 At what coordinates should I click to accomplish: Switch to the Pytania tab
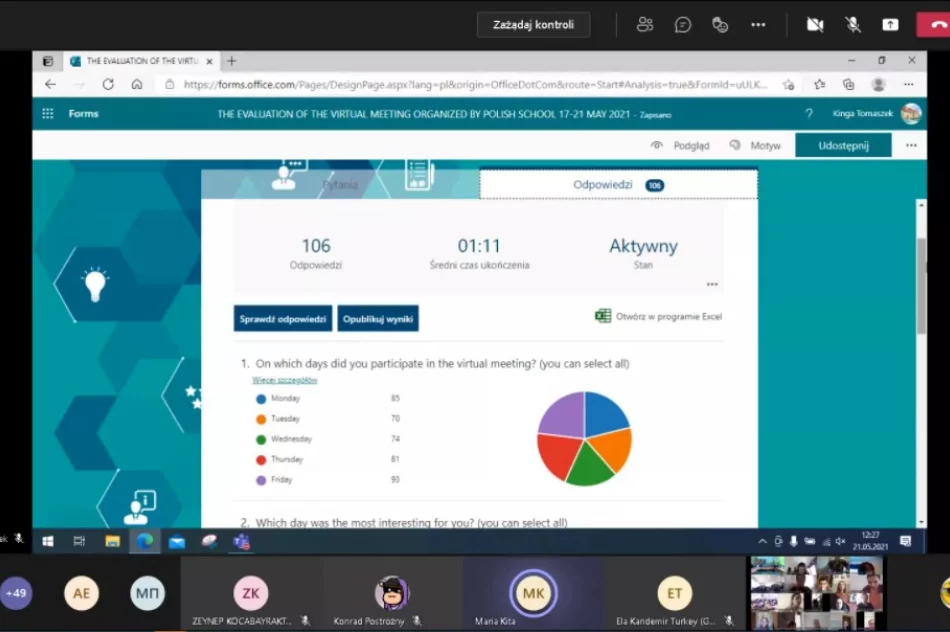[340, 185]
